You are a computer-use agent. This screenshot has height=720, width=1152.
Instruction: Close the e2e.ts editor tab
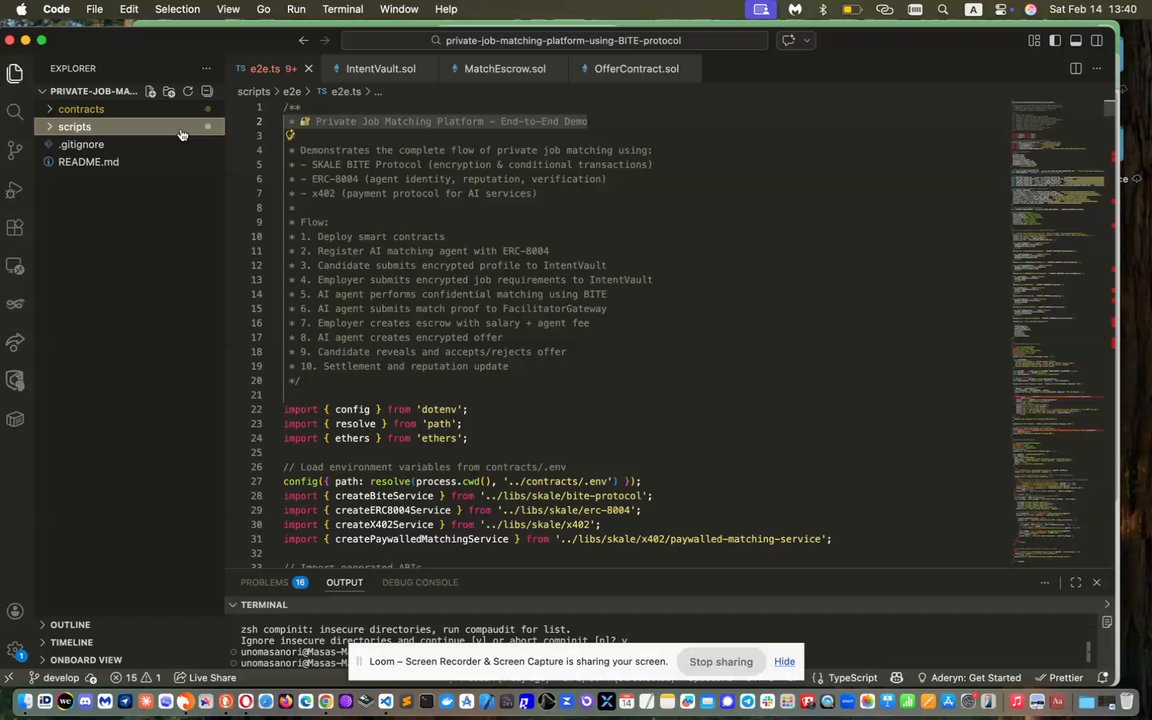coord(309,68)
